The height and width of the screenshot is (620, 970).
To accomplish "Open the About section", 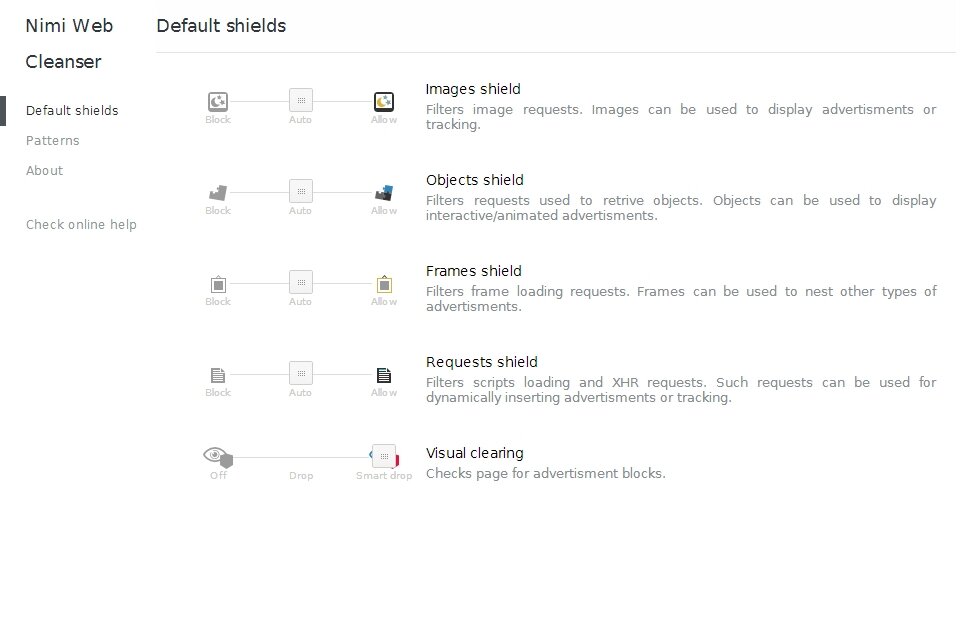I will click(x=45, y=171).
